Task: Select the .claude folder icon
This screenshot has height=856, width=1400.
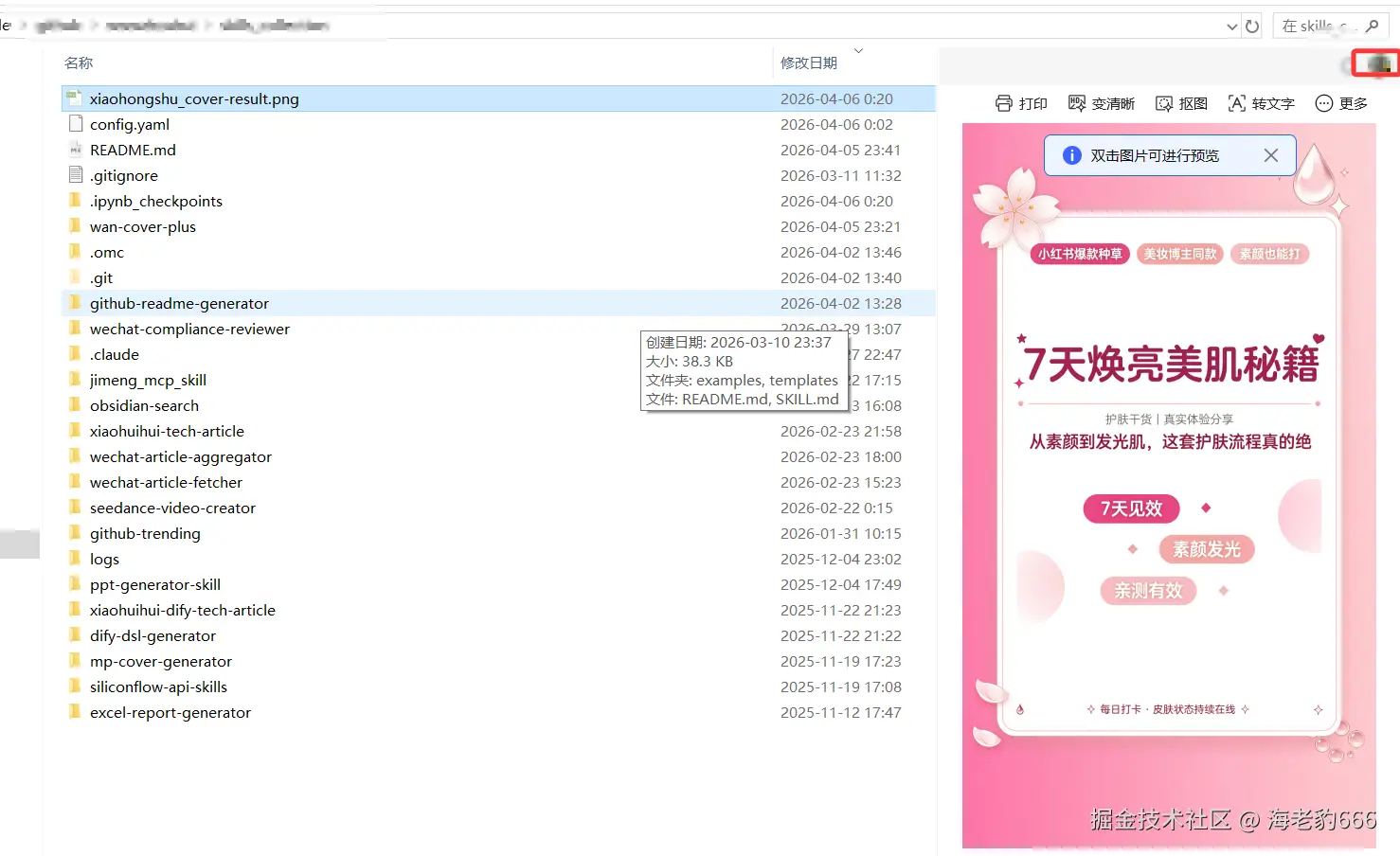Action: click(75, 353)
